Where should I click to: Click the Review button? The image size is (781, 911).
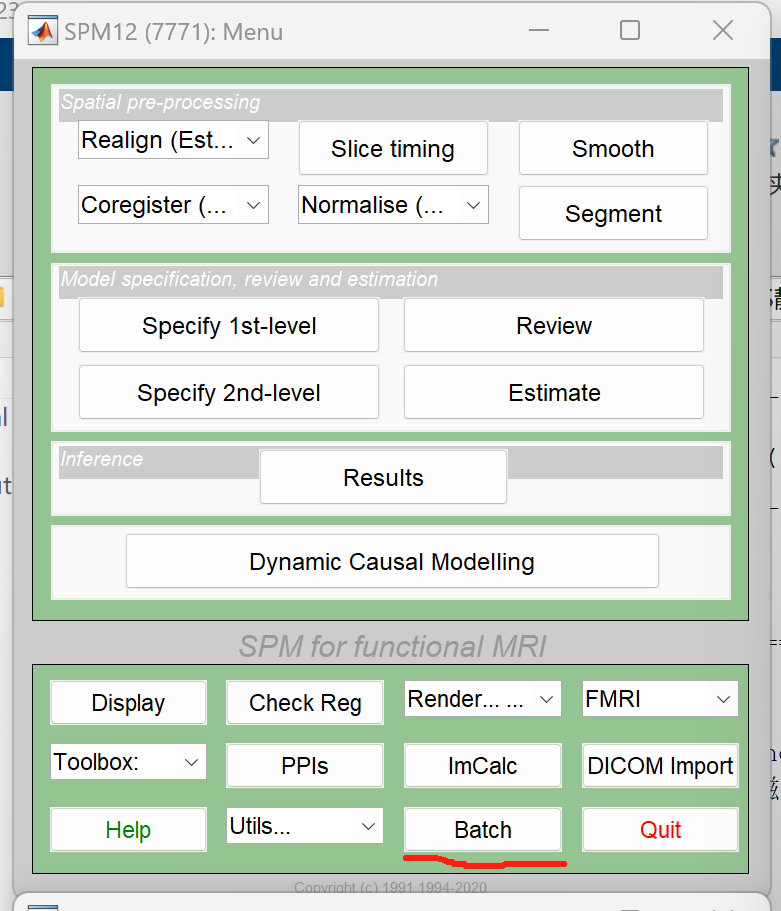(x=554, y=325)
